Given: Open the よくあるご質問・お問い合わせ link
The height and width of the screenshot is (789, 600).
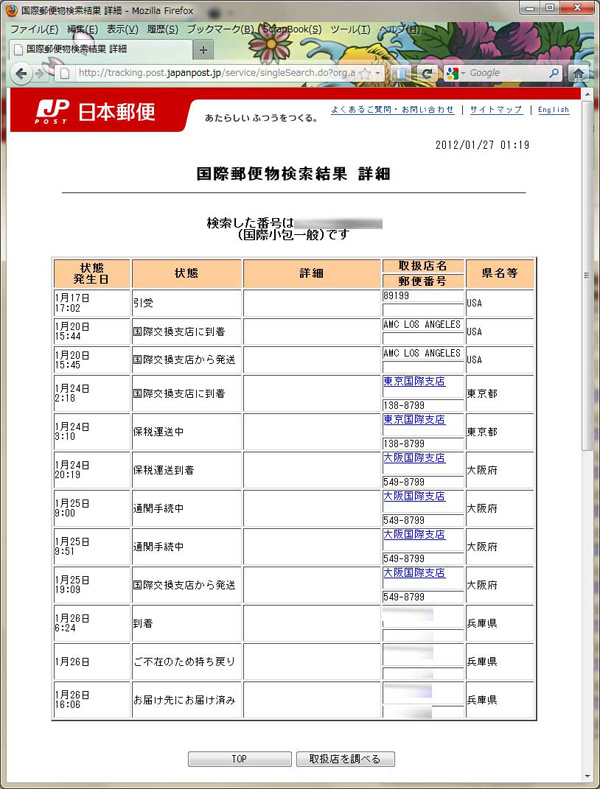Looking at the screenshot, I should click(393, 110).
